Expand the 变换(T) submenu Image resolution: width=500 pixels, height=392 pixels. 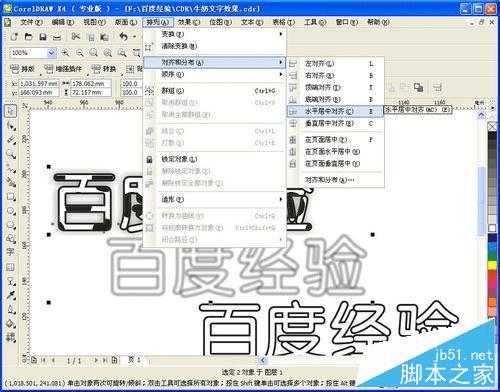point(215,34)
